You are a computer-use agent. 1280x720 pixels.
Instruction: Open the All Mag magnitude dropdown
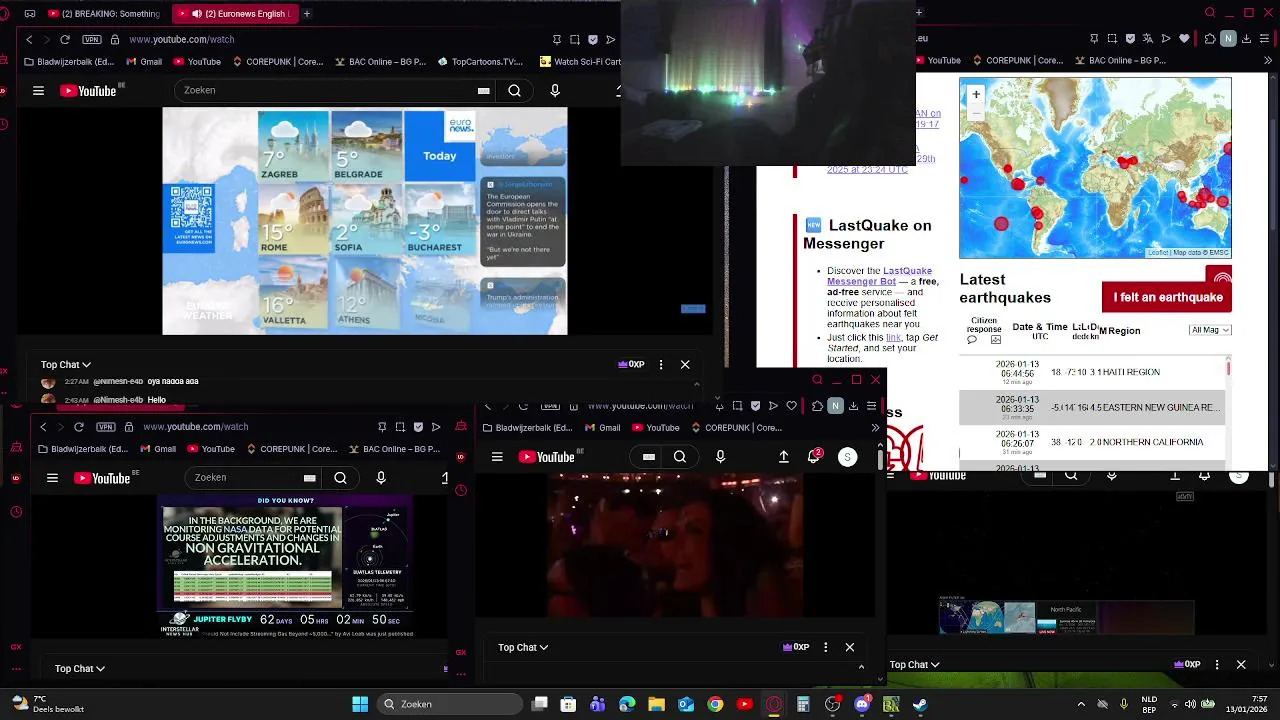coord(1210,330)
